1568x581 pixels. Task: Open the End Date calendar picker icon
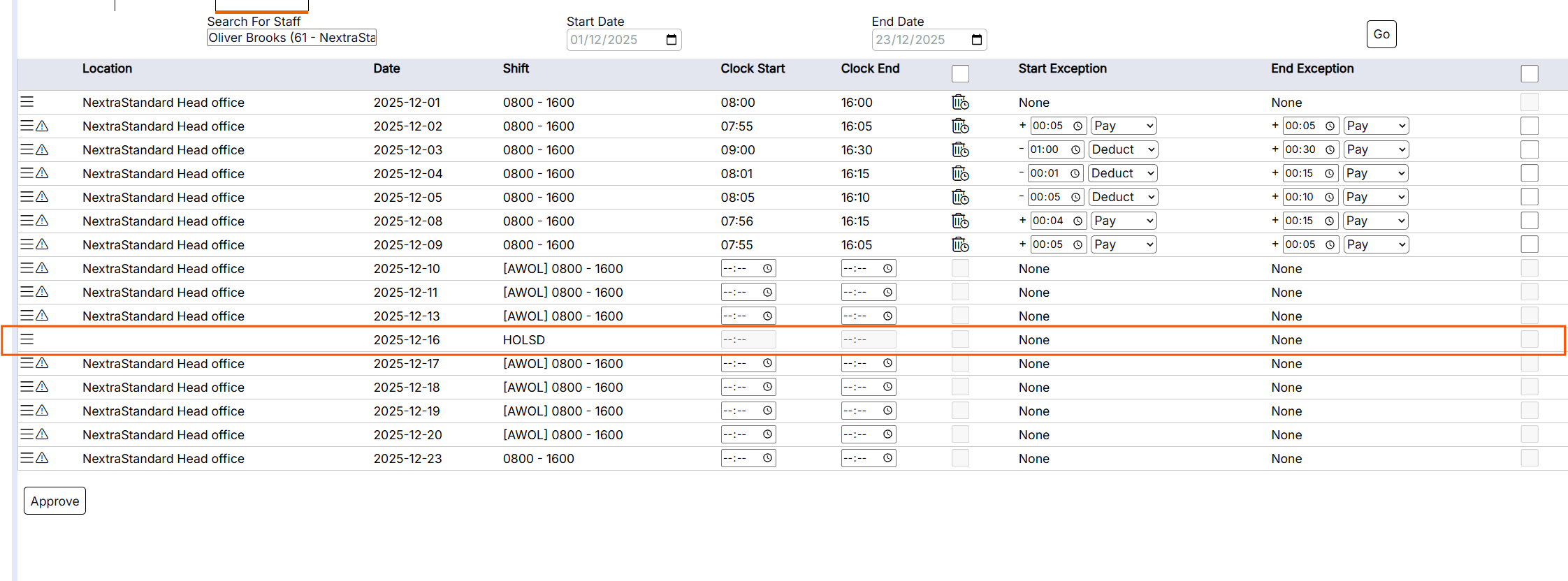tap(977, 40)
